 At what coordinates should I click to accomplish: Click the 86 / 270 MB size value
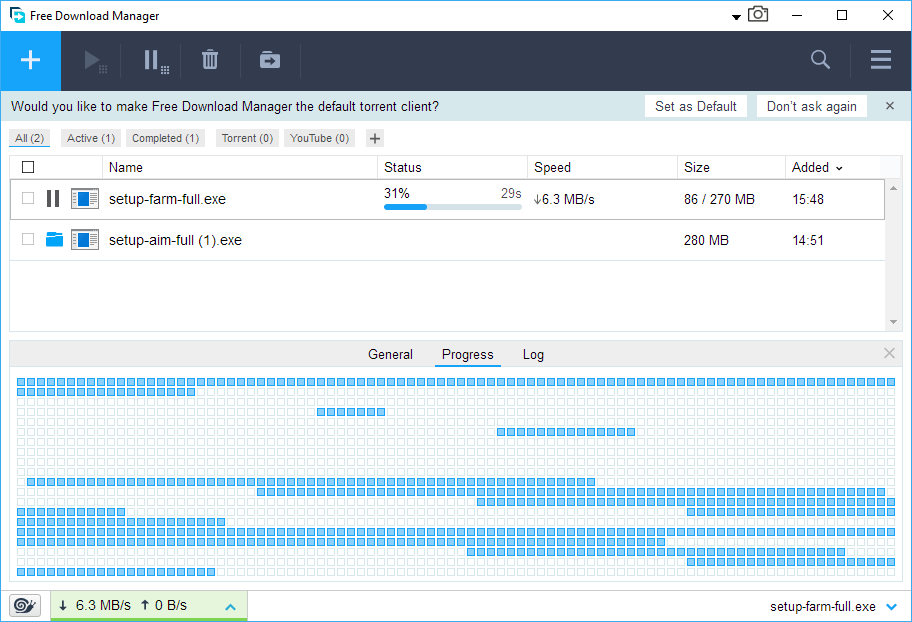click(x=719, y=199)
